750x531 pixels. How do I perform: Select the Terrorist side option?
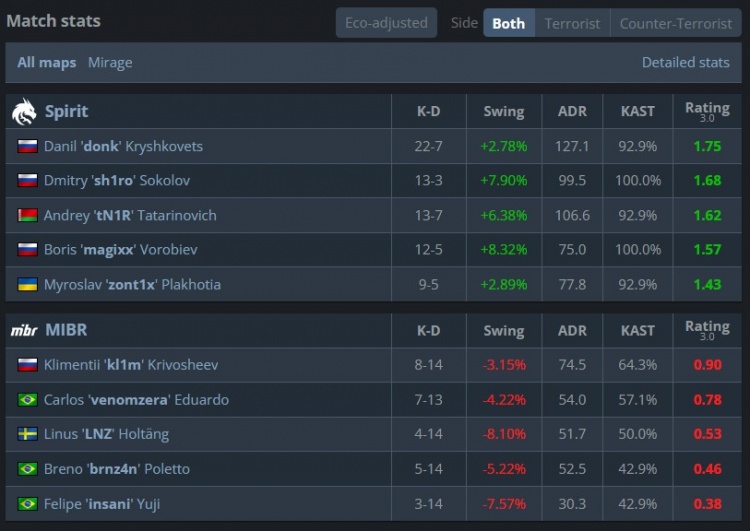pos(573,23)
